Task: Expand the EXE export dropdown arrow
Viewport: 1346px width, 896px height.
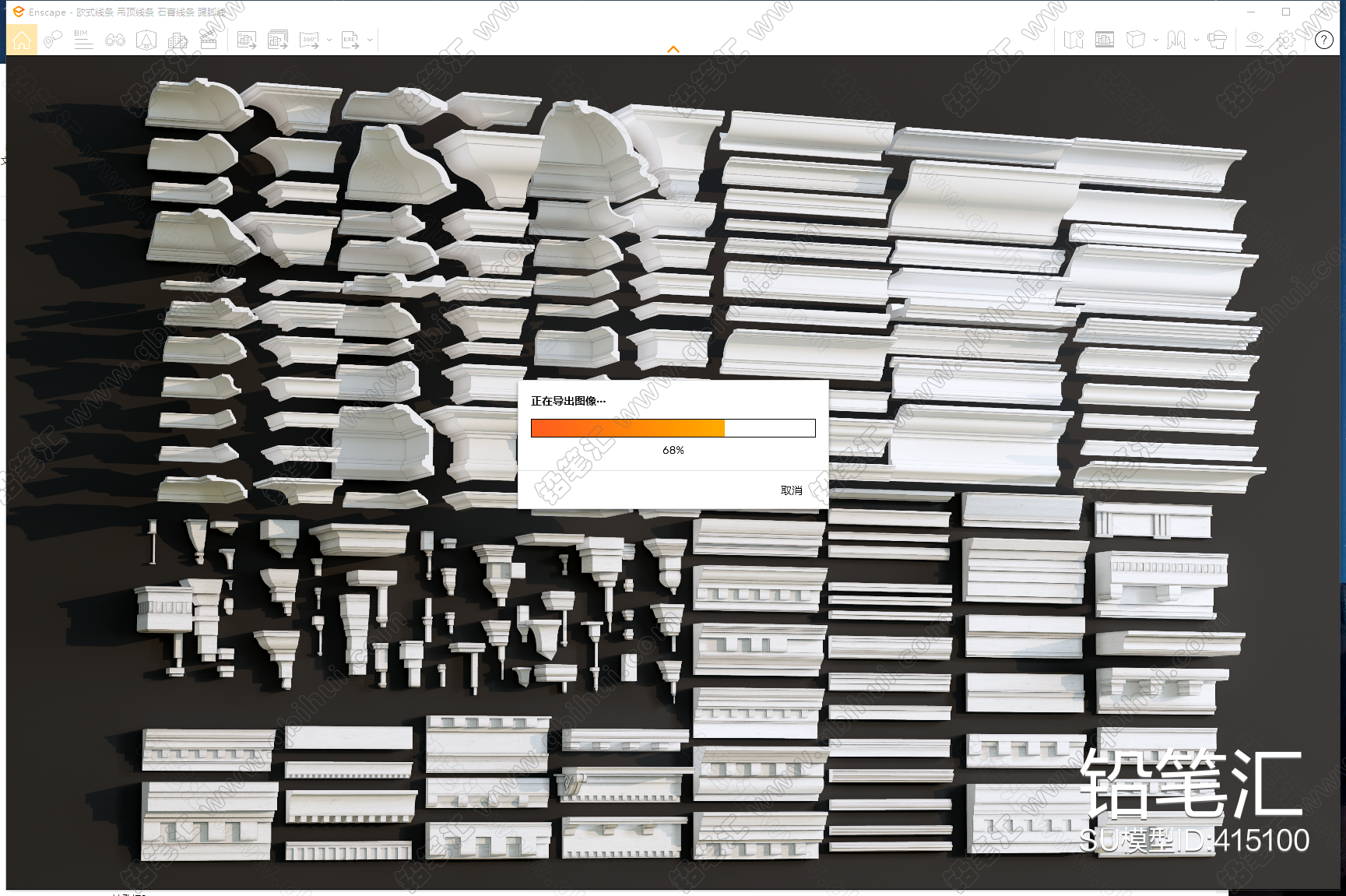Action: tap(370, 40)
